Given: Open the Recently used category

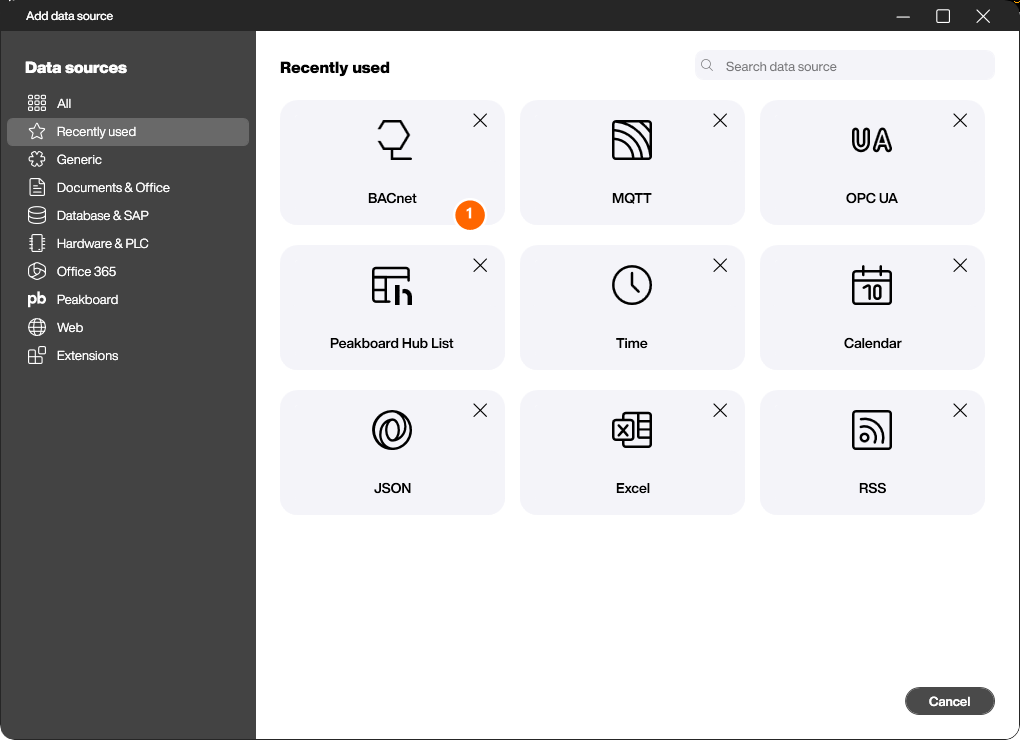Looking at the screenshot, I should click(x=128, y=131).
